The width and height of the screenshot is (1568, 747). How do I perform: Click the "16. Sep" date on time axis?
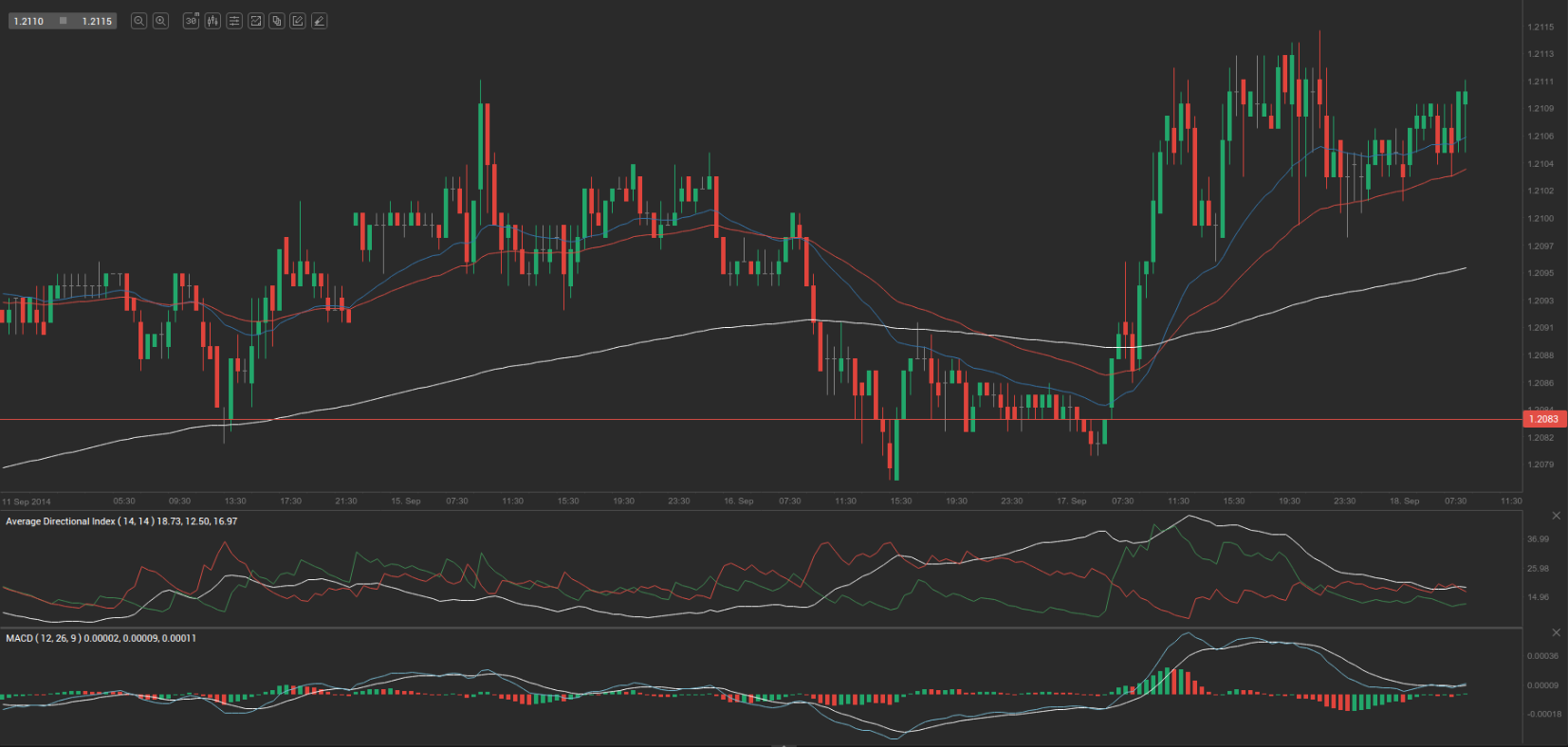739,501
